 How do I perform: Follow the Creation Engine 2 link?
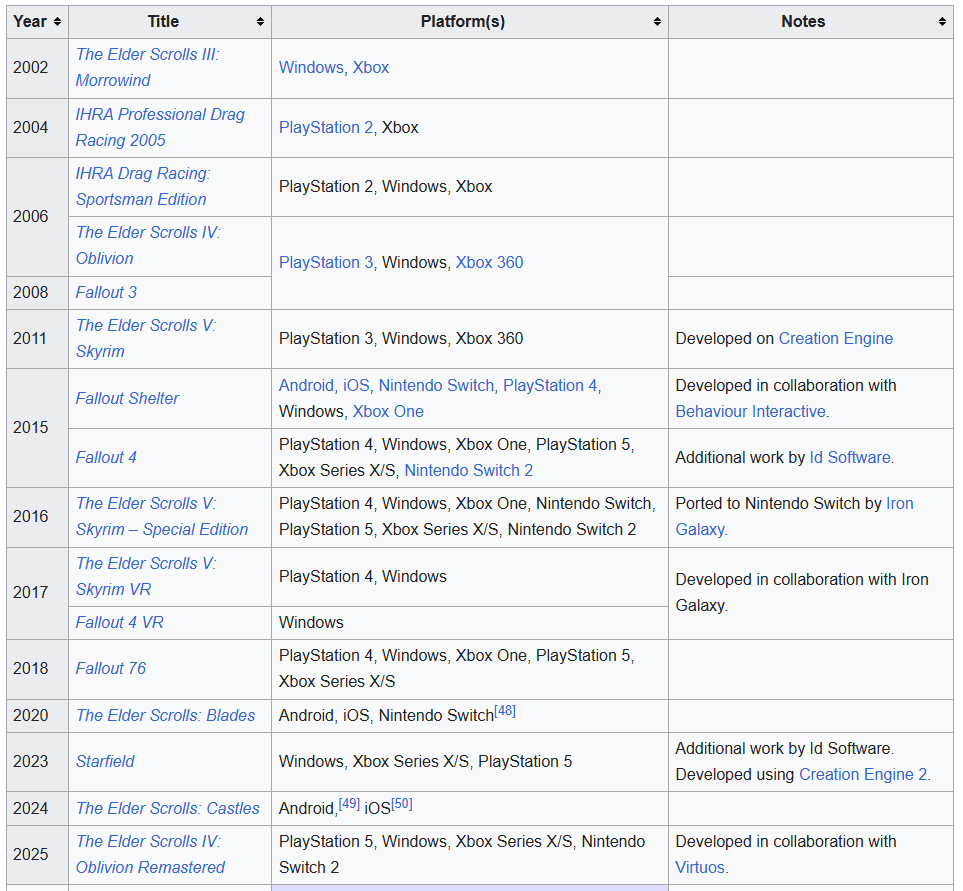point(863,774)
